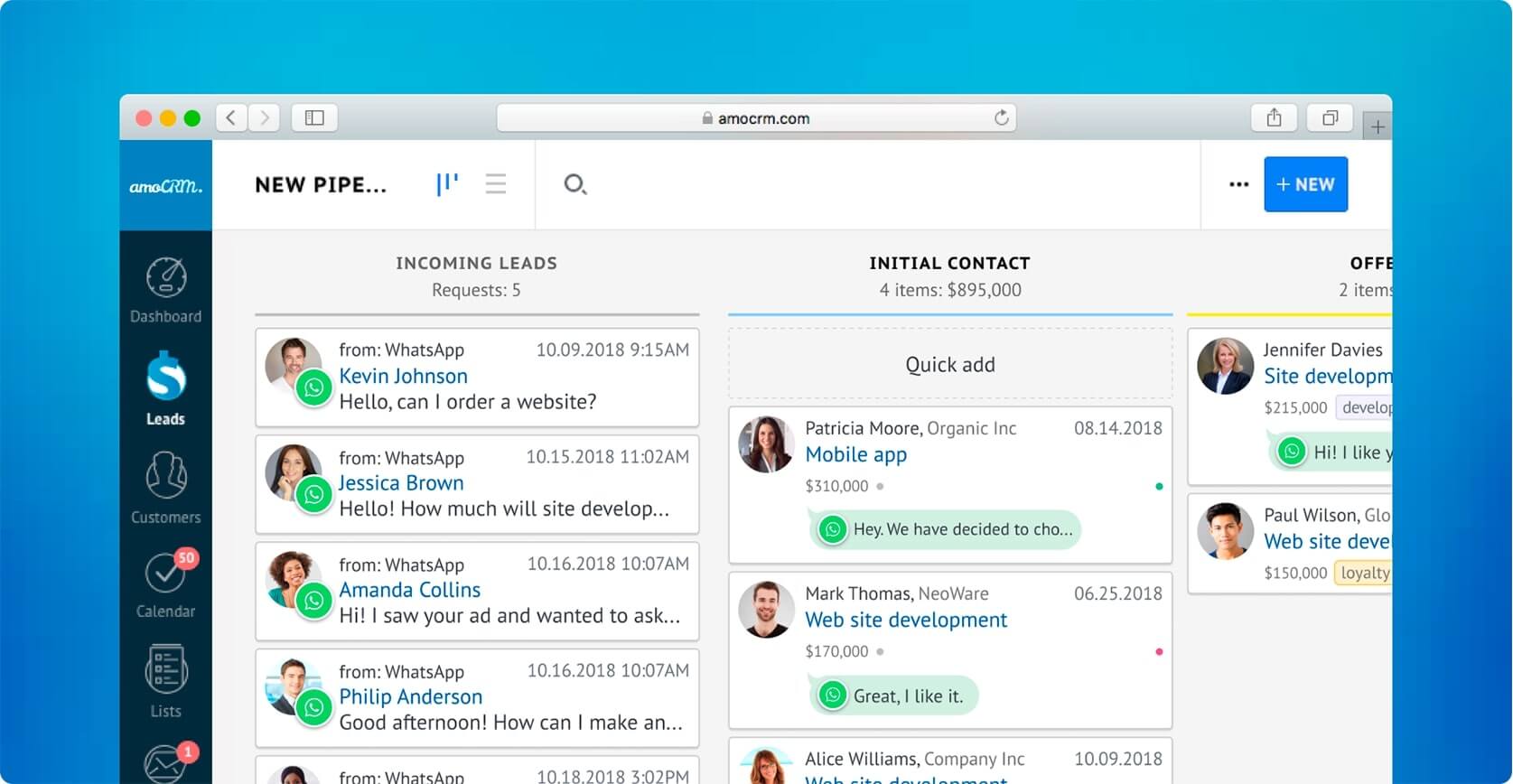Toggle the Safari sidebar button

click(314, 118)
